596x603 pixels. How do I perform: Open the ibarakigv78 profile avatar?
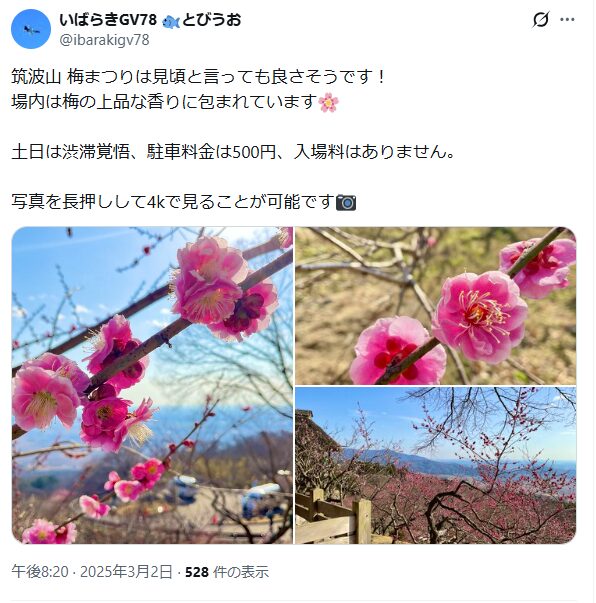pyautogui.click(x=31, y=29)
